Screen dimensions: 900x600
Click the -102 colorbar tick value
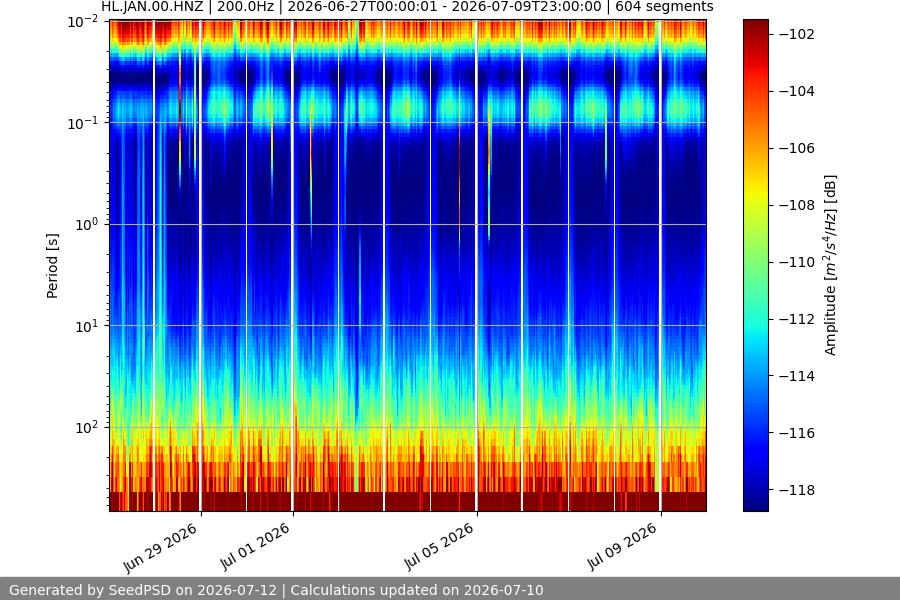click(x=797, y=34)
